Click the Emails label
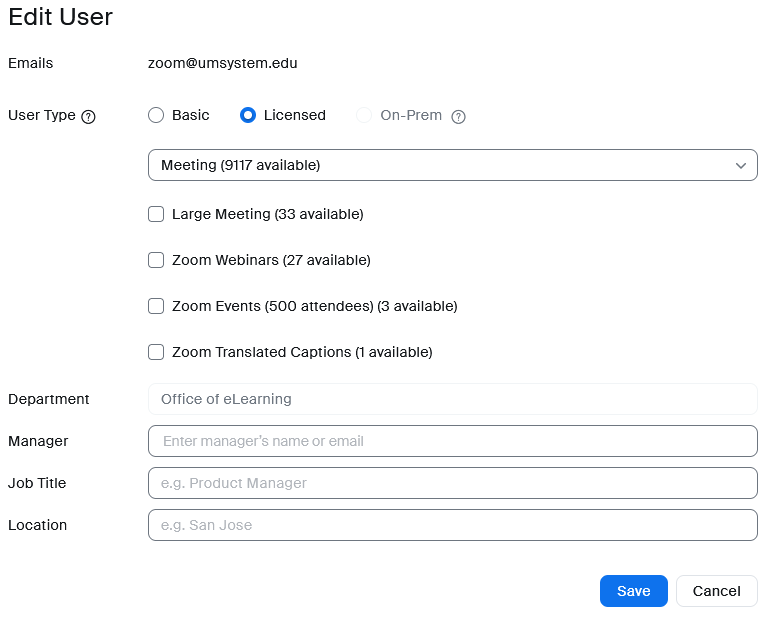This screenshot has width=775, height=627. (31, 63)
